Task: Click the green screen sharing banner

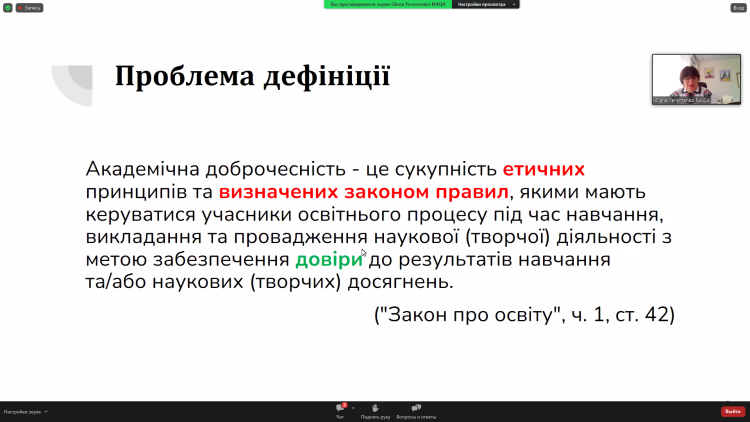Action: point(388,4)
